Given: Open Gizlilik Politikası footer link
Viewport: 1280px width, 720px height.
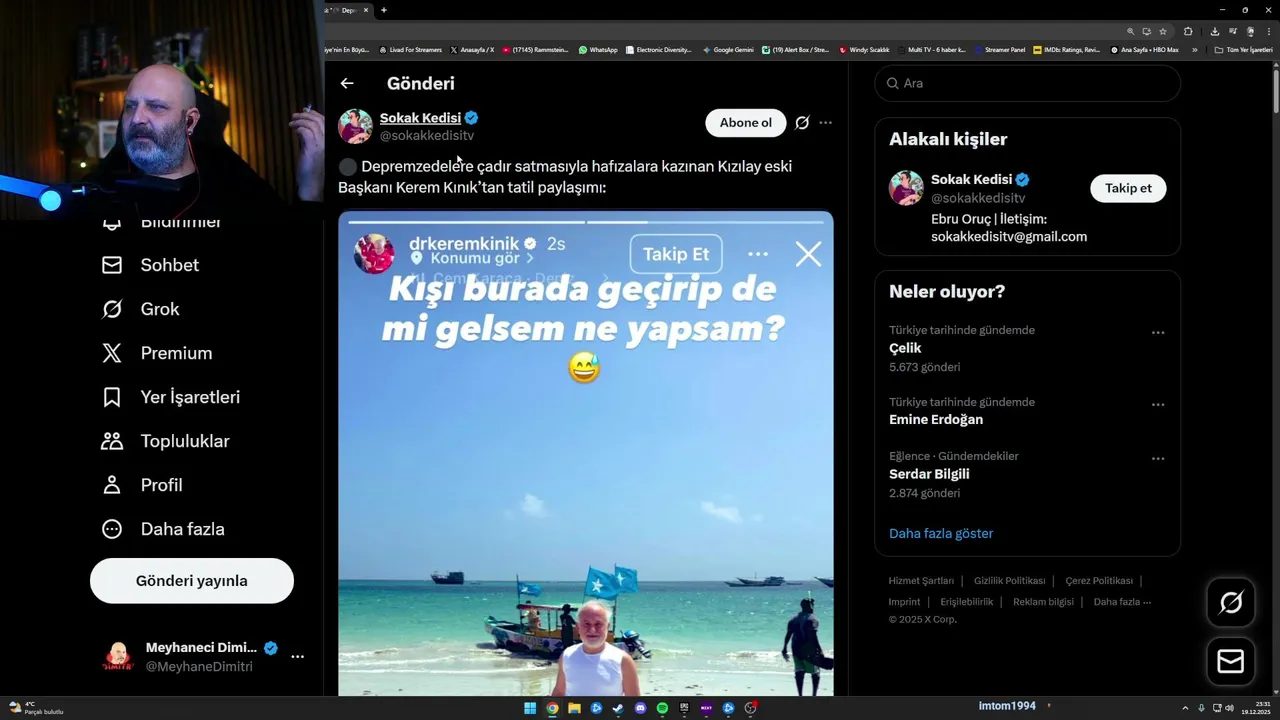Looking at the screenshot, I should pos(1009,581).
